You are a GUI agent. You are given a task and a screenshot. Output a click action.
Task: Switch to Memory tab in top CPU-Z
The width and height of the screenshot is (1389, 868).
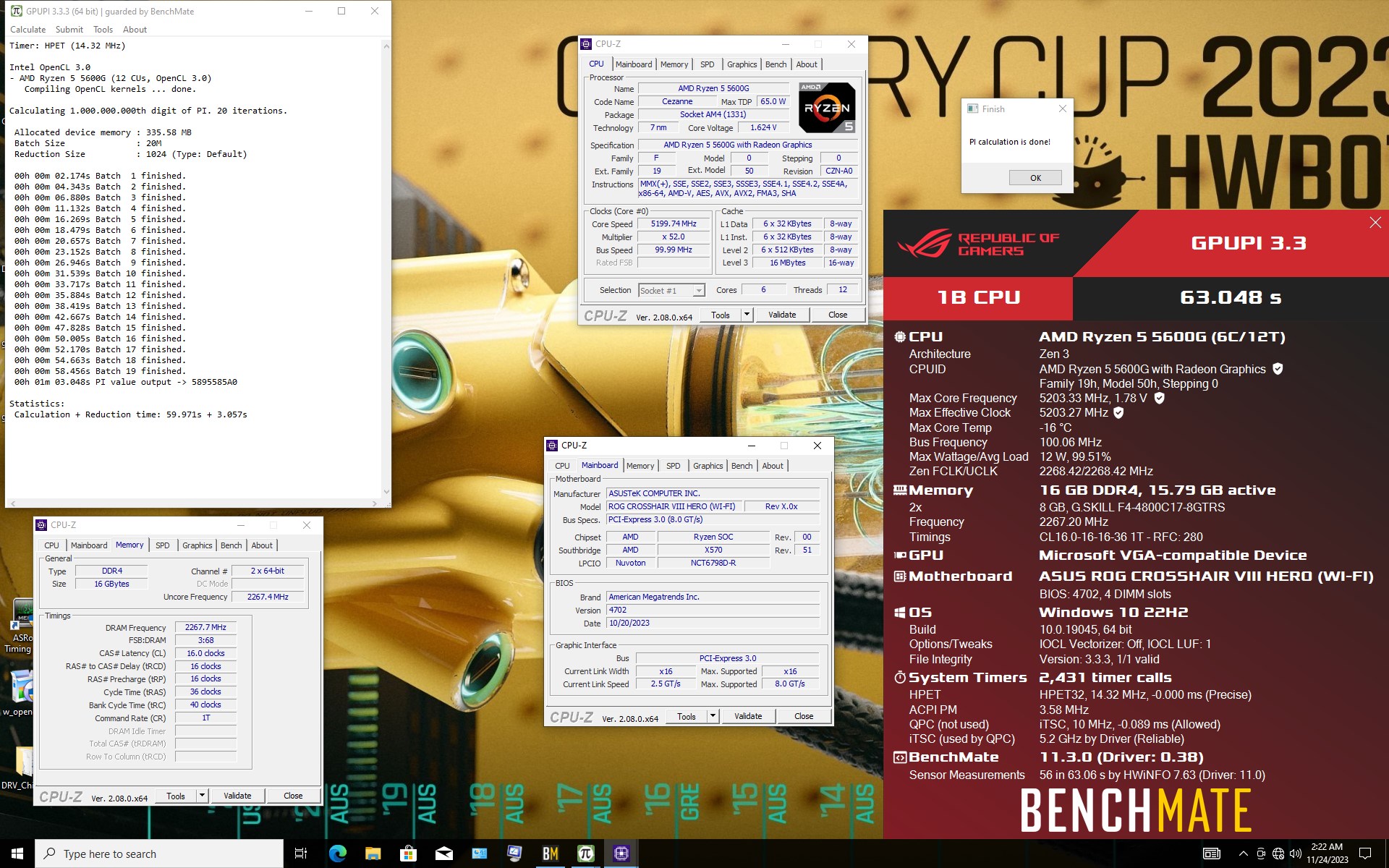click(674, 64)
